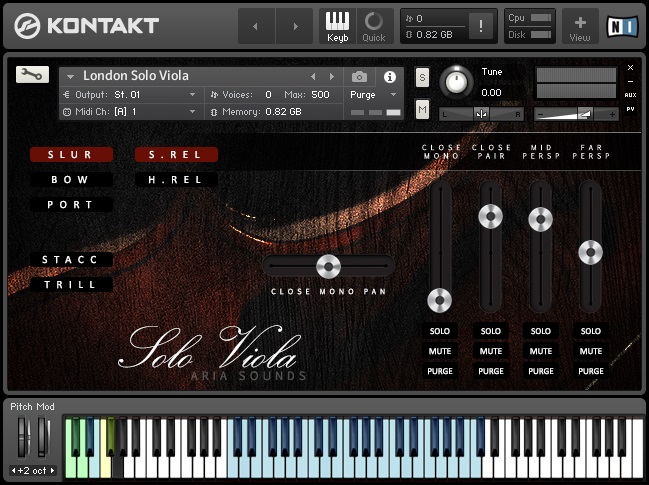This screenshot has height=485, width=649.
Task: Solo the Mid Persp microphone
Action: point(541,331)
